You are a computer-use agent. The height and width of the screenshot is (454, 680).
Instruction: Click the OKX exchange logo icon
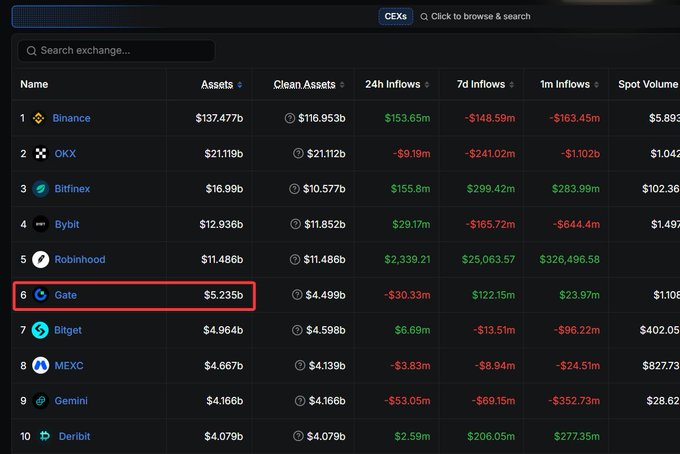[x=41, y=154]
